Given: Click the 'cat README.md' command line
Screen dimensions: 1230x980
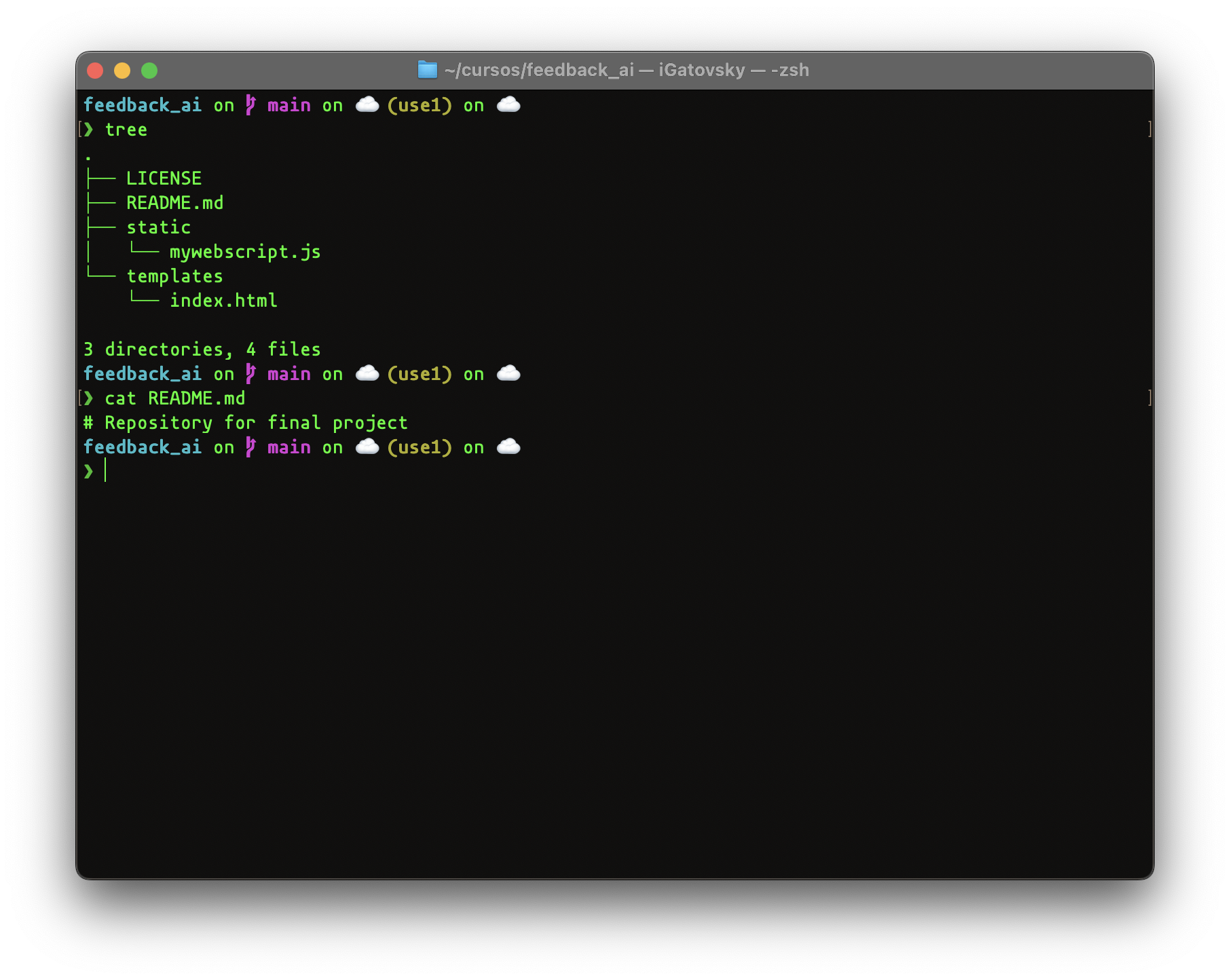Looking at the screenshot, I should coord(174,398).
